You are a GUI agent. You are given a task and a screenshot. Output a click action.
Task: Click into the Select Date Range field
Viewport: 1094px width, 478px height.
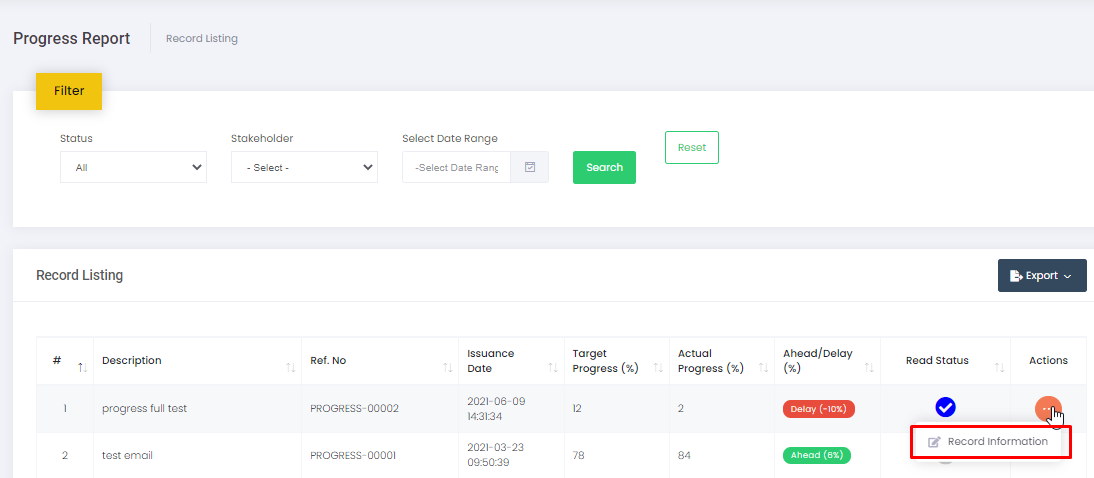pyautogui.click(x=457, y=167)
